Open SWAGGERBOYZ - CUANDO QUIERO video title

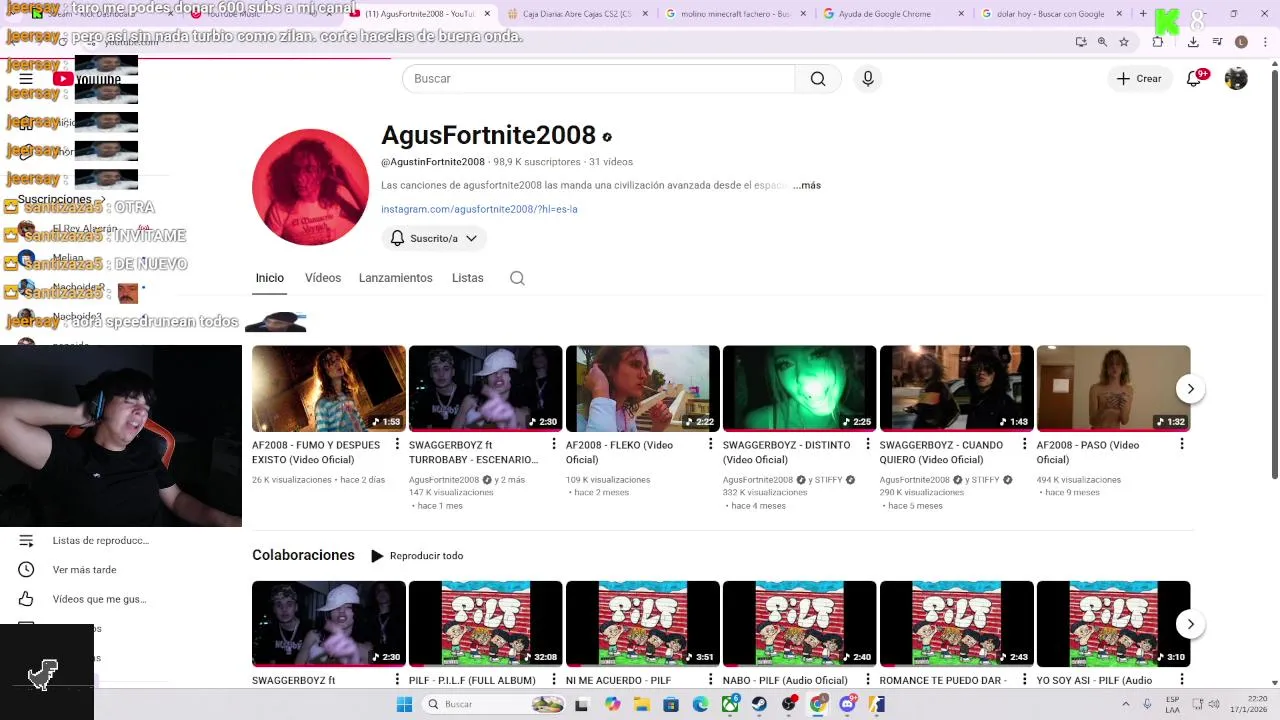941,452
